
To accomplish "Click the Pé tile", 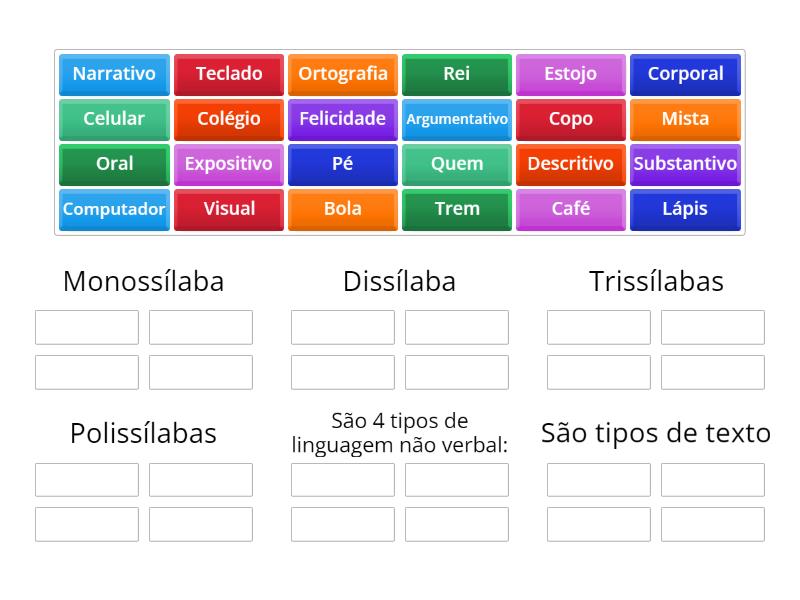I will click(x=342, y=164).
